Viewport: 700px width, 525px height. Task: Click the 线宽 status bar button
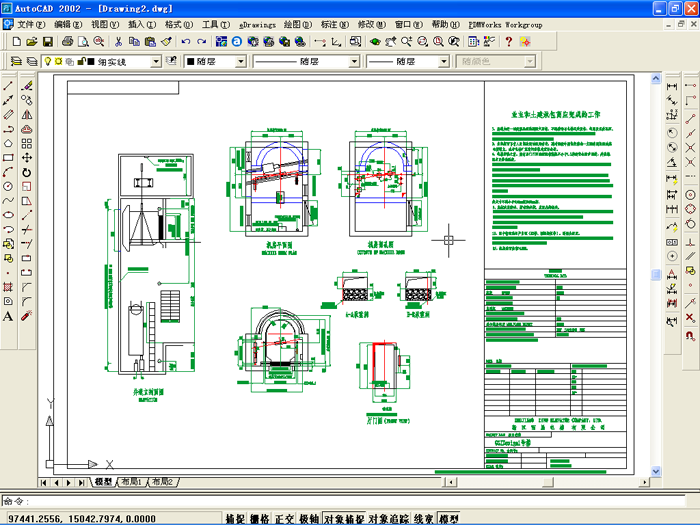tap(424, 518)
